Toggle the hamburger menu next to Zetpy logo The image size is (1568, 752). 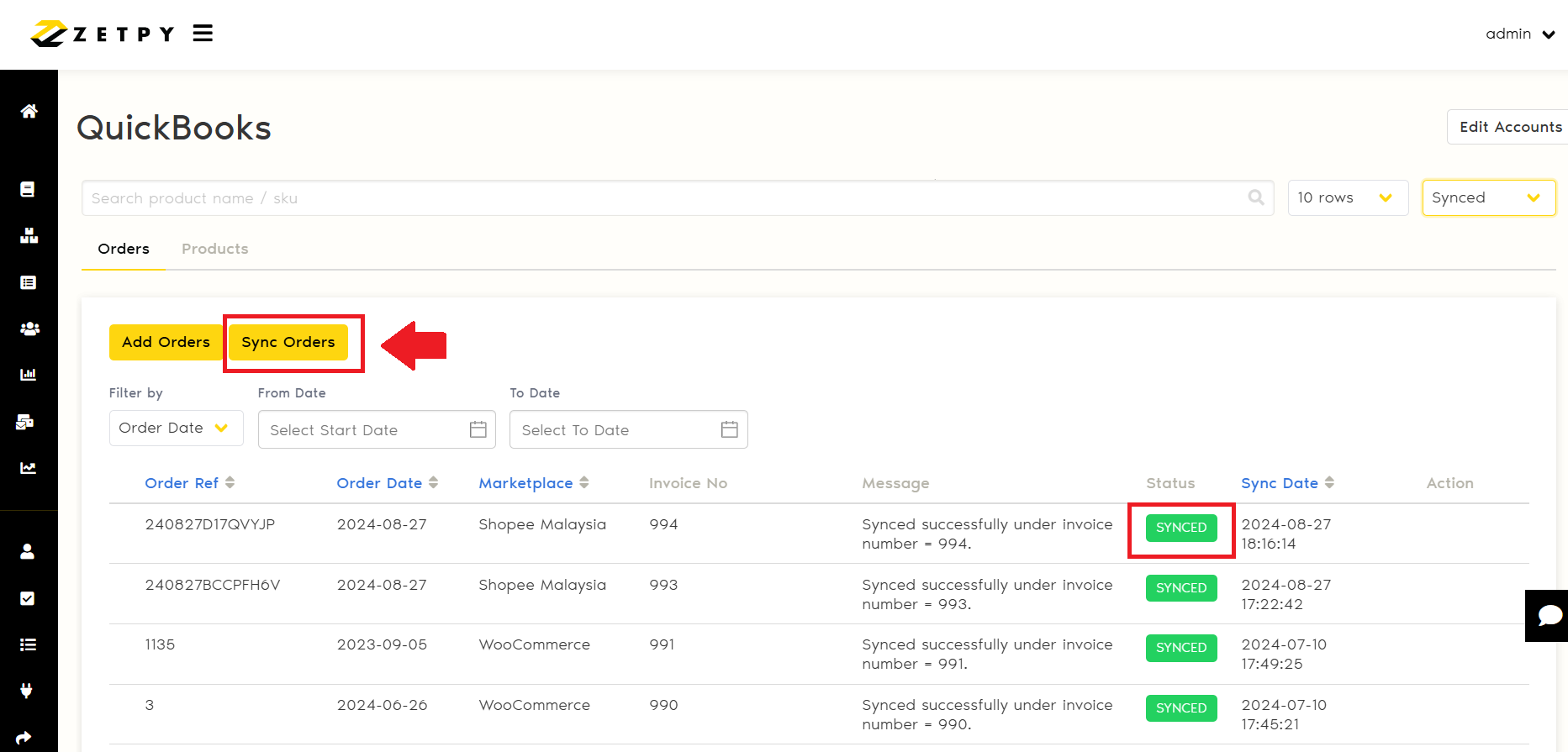point(203,34)
